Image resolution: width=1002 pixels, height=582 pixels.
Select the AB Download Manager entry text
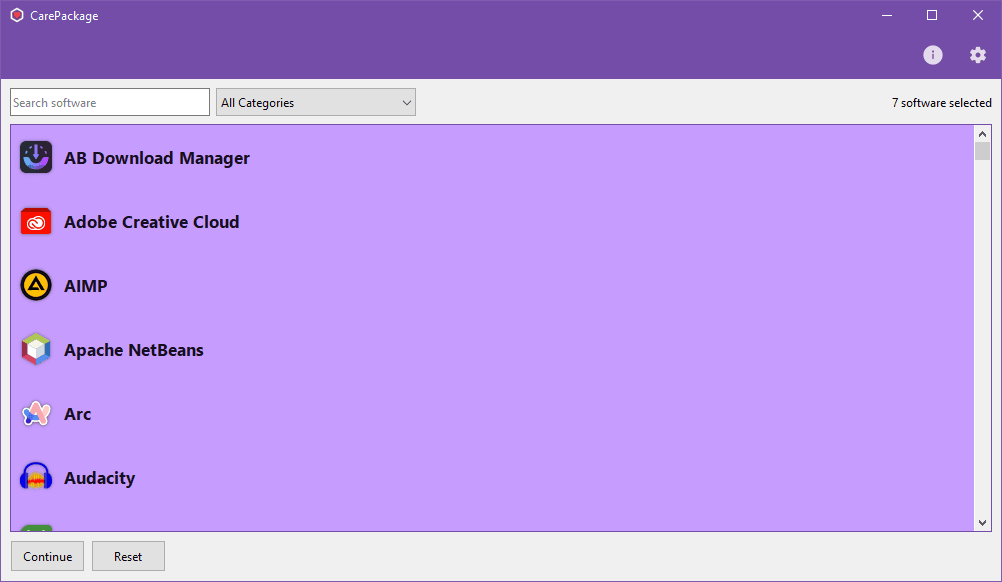[x=157, y=158]
